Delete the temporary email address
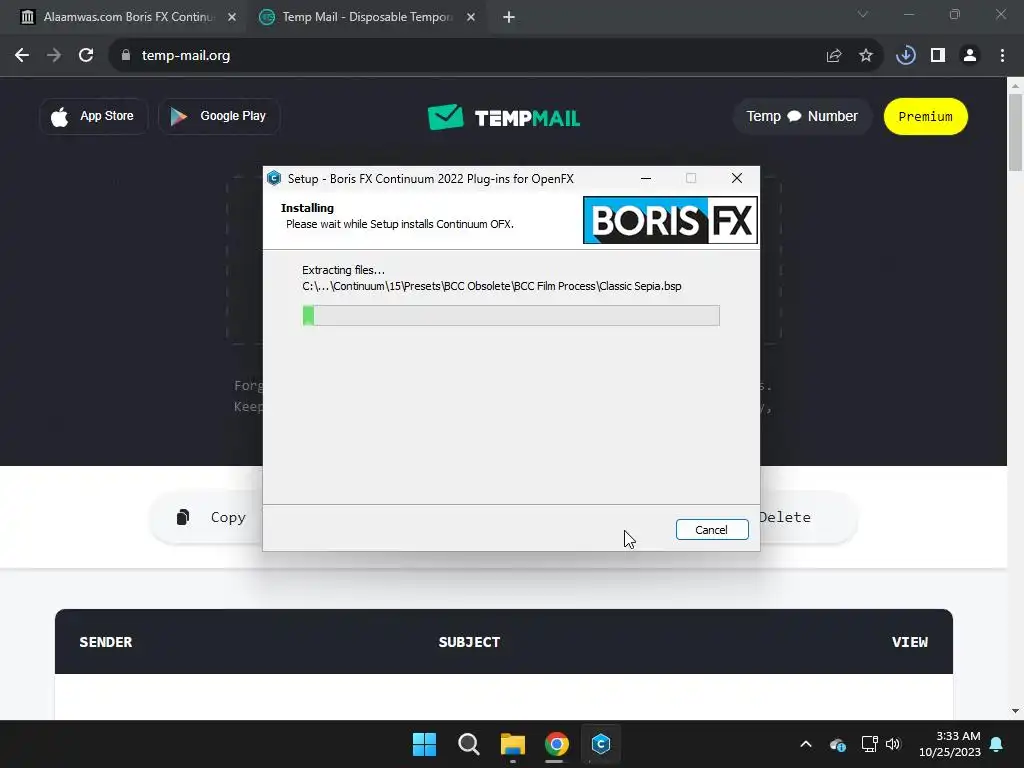 click(807, 517)
